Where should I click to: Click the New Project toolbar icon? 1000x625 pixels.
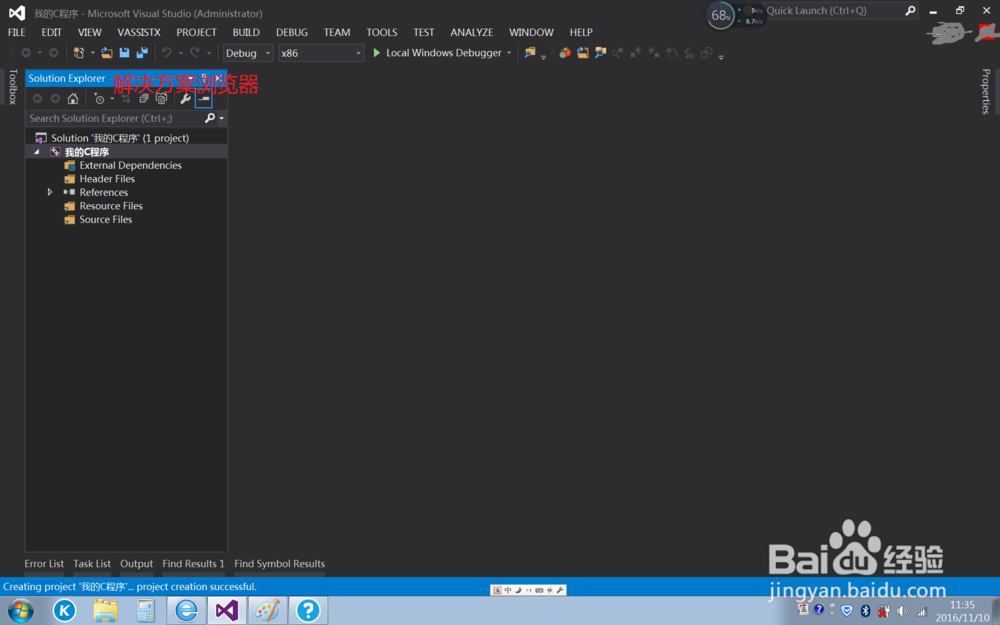(x=78, y=53)
